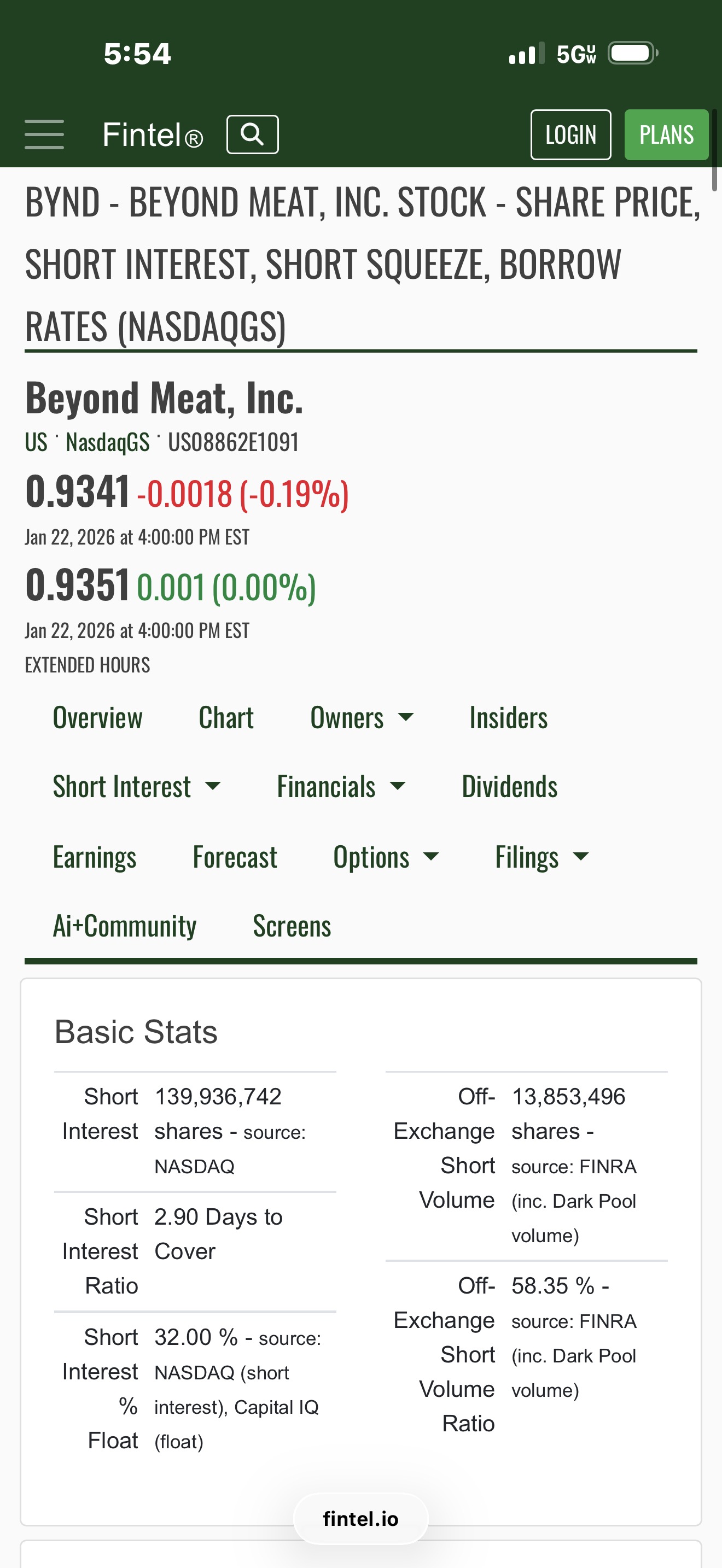Viewport: 722px width, 1568px height.
Task: Click the green PLANS button
Action: (x=666, y=134)
